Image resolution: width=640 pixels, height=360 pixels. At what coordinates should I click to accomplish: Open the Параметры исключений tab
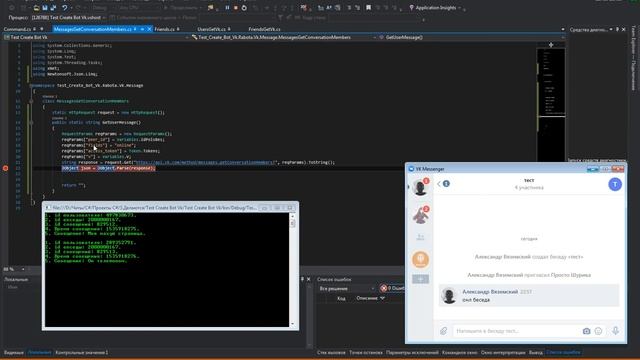coord(412,352)
